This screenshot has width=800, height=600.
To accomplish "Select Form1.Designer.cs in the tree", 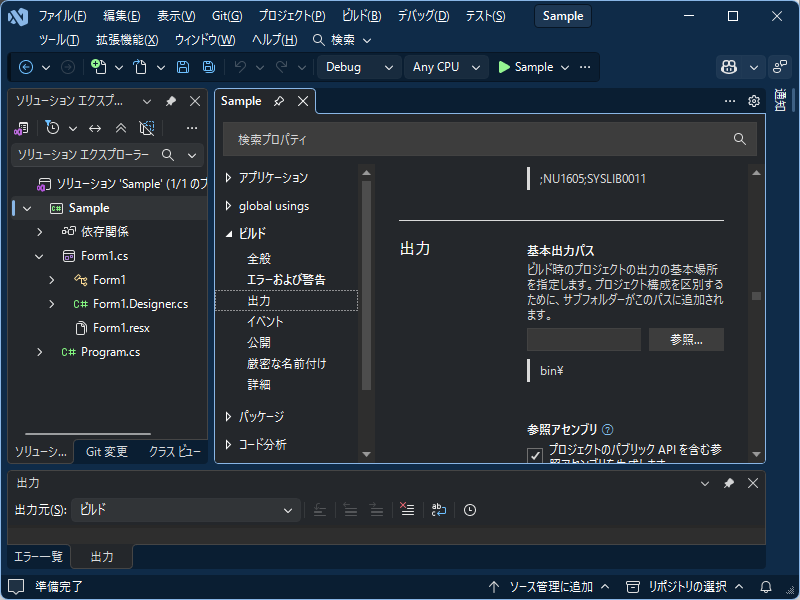I will (140, 304).
